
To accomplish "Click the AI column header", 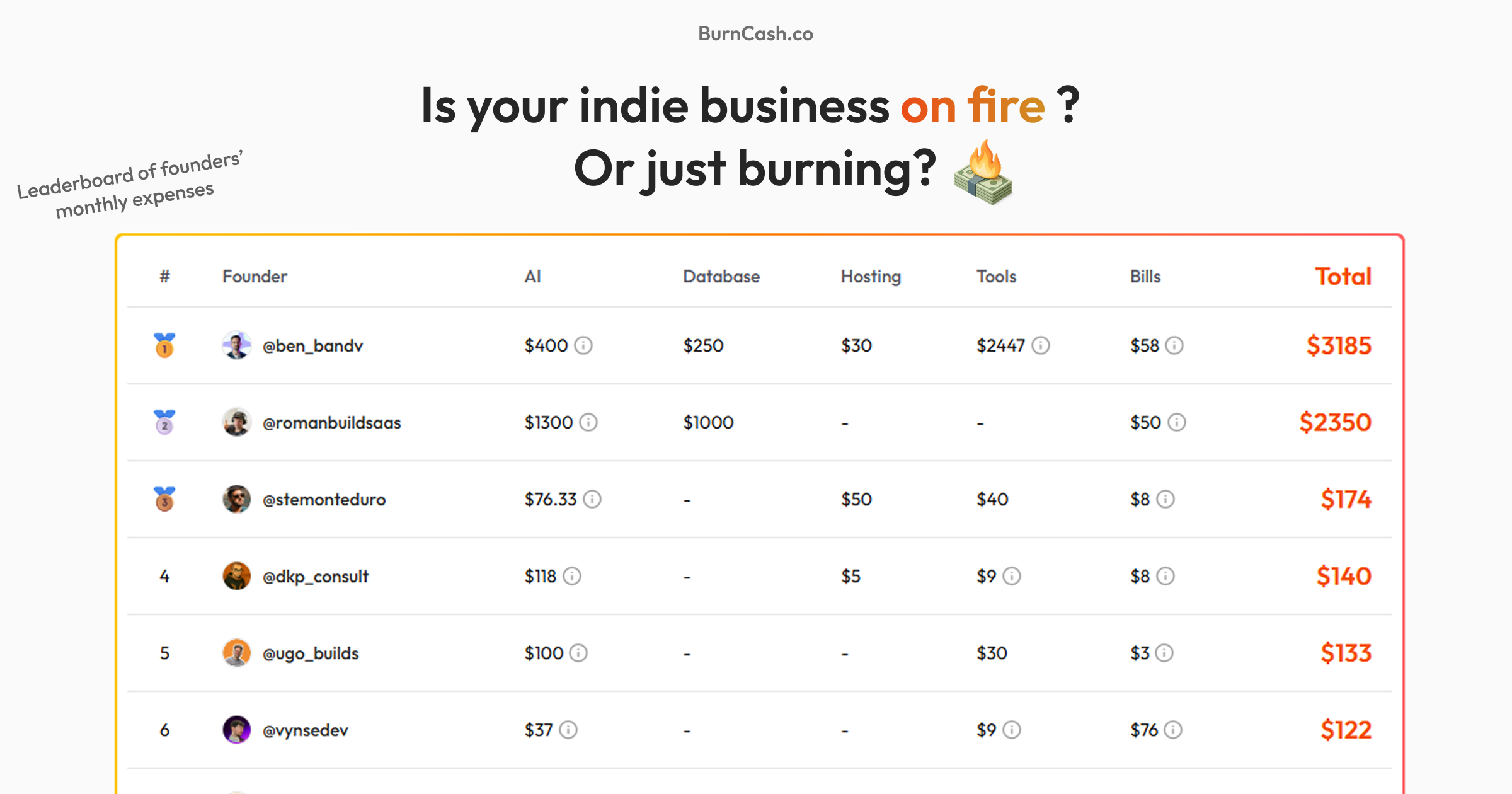I will pos(533,276).
